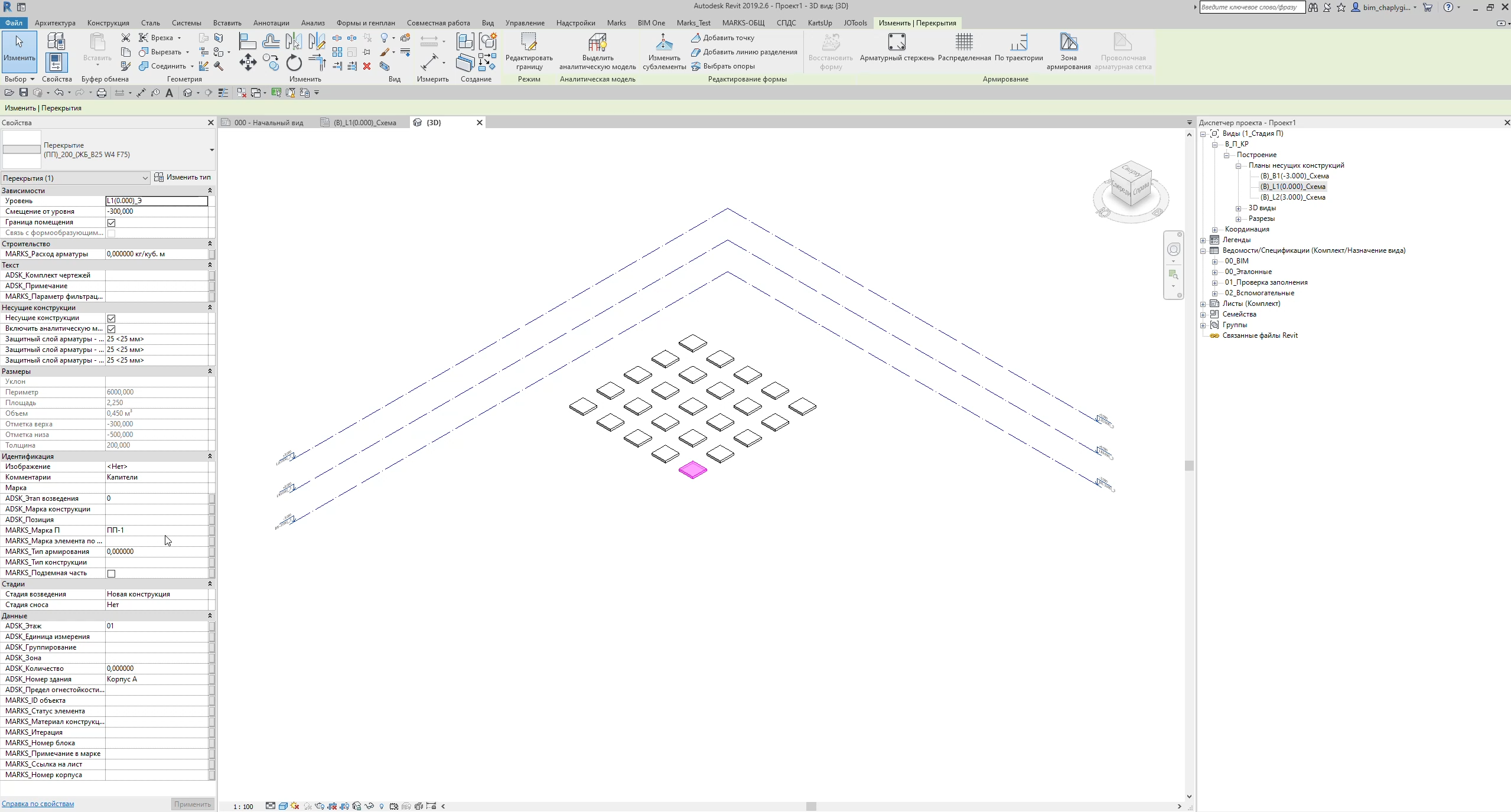Open the 'Аннотации' ribbon tab
1511x812 pixels.
271,23
